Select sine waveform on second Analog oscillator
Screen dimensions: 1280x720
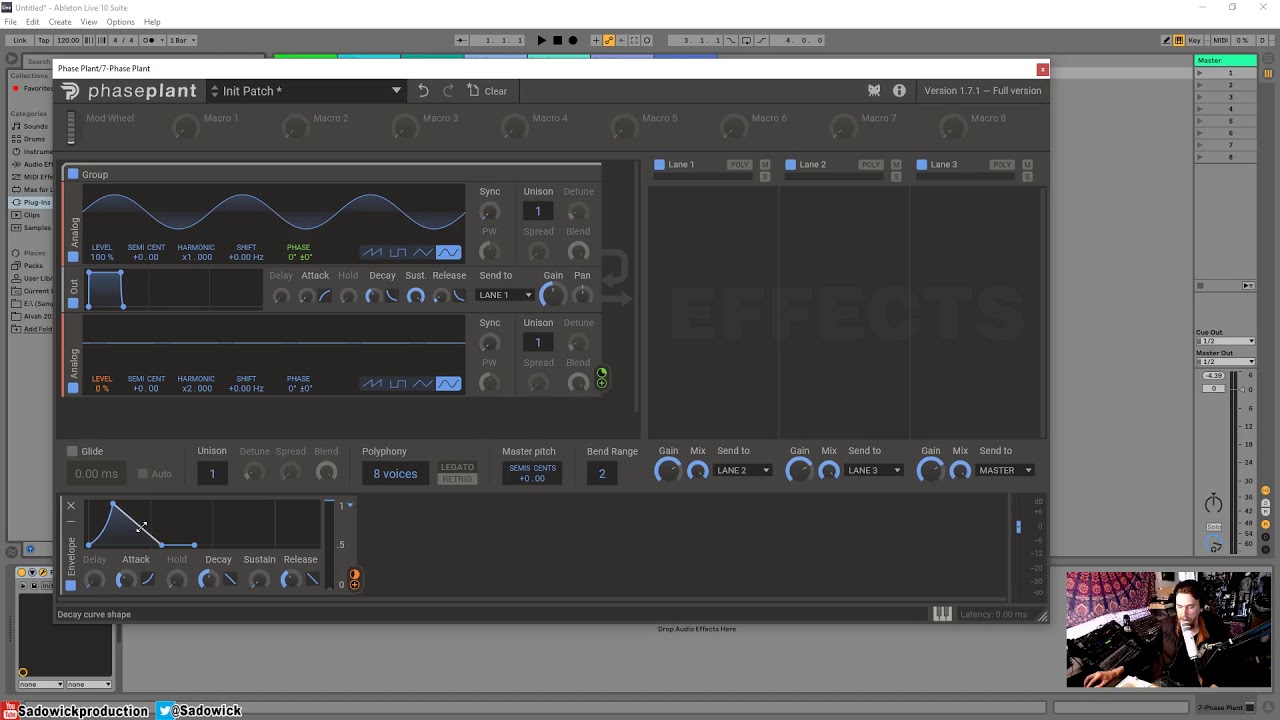448,384
